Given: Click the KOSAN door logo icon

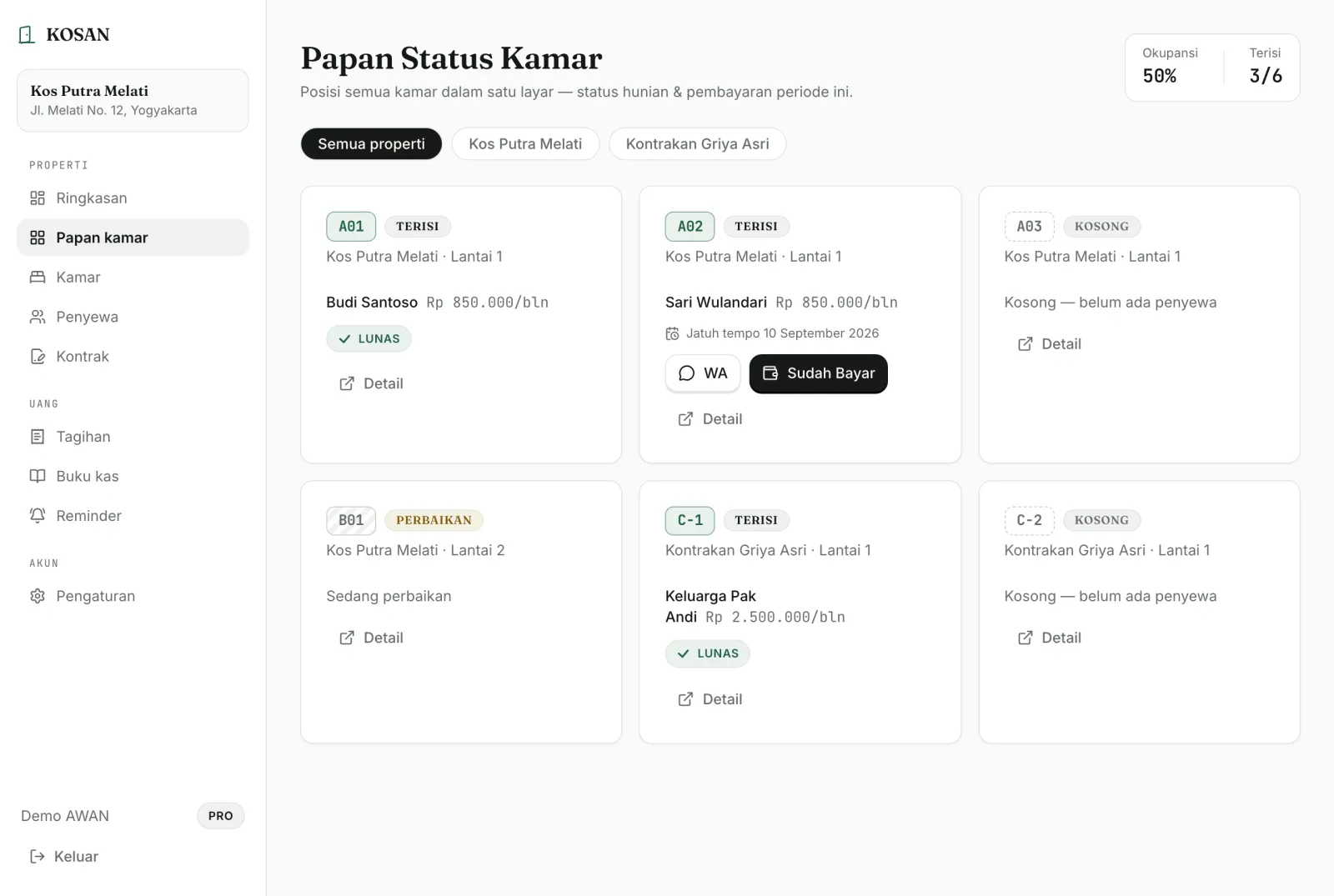Looking at the screenshot, I should (x=27, y=34).
